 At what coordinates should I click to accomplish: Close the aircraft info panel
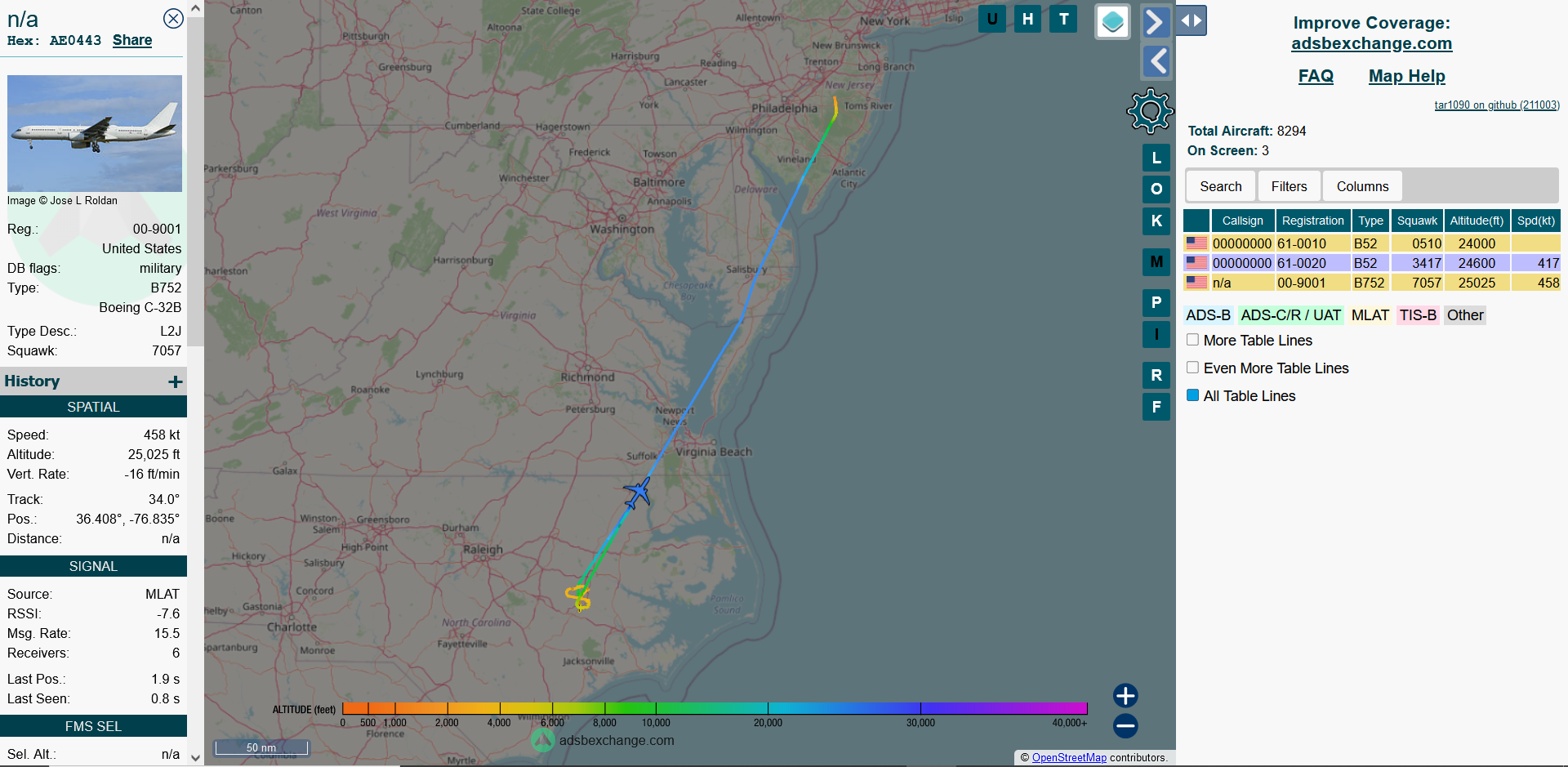click(x=173, y=19)
